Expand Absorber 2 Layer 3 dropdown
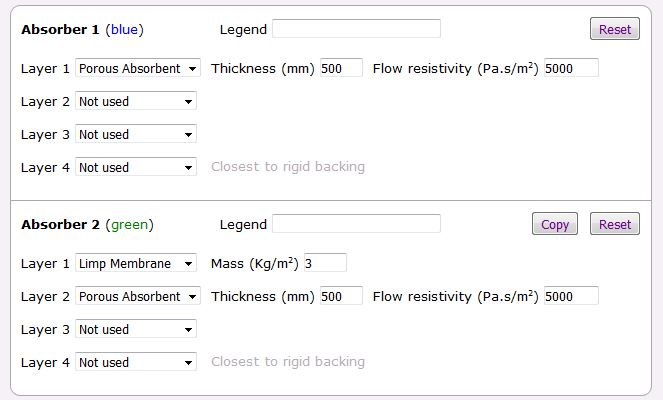 pos(136,329)
